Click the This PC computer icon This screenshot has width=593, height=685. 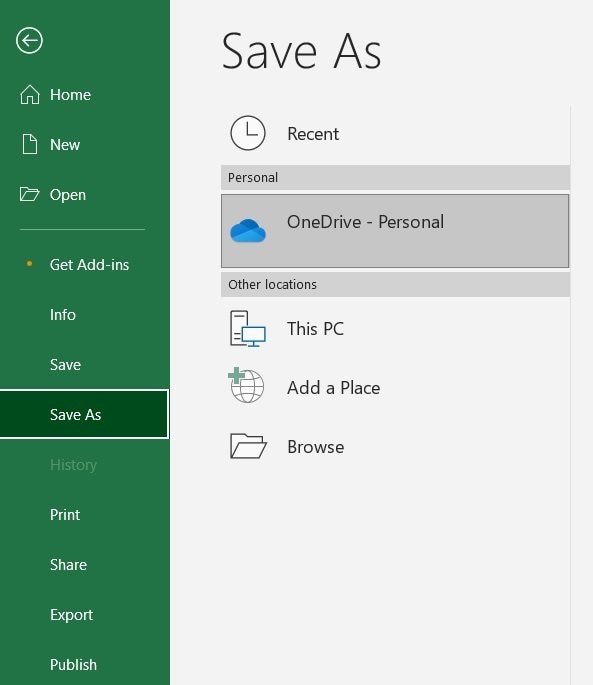(248, 329)
